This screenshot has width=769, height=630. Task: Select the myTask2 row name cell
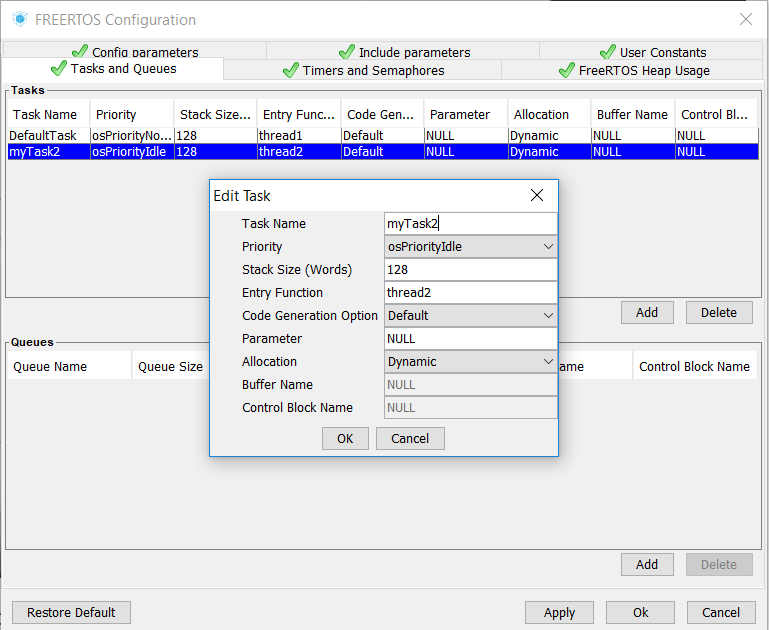pyautogui.click(x=49, y=151)
